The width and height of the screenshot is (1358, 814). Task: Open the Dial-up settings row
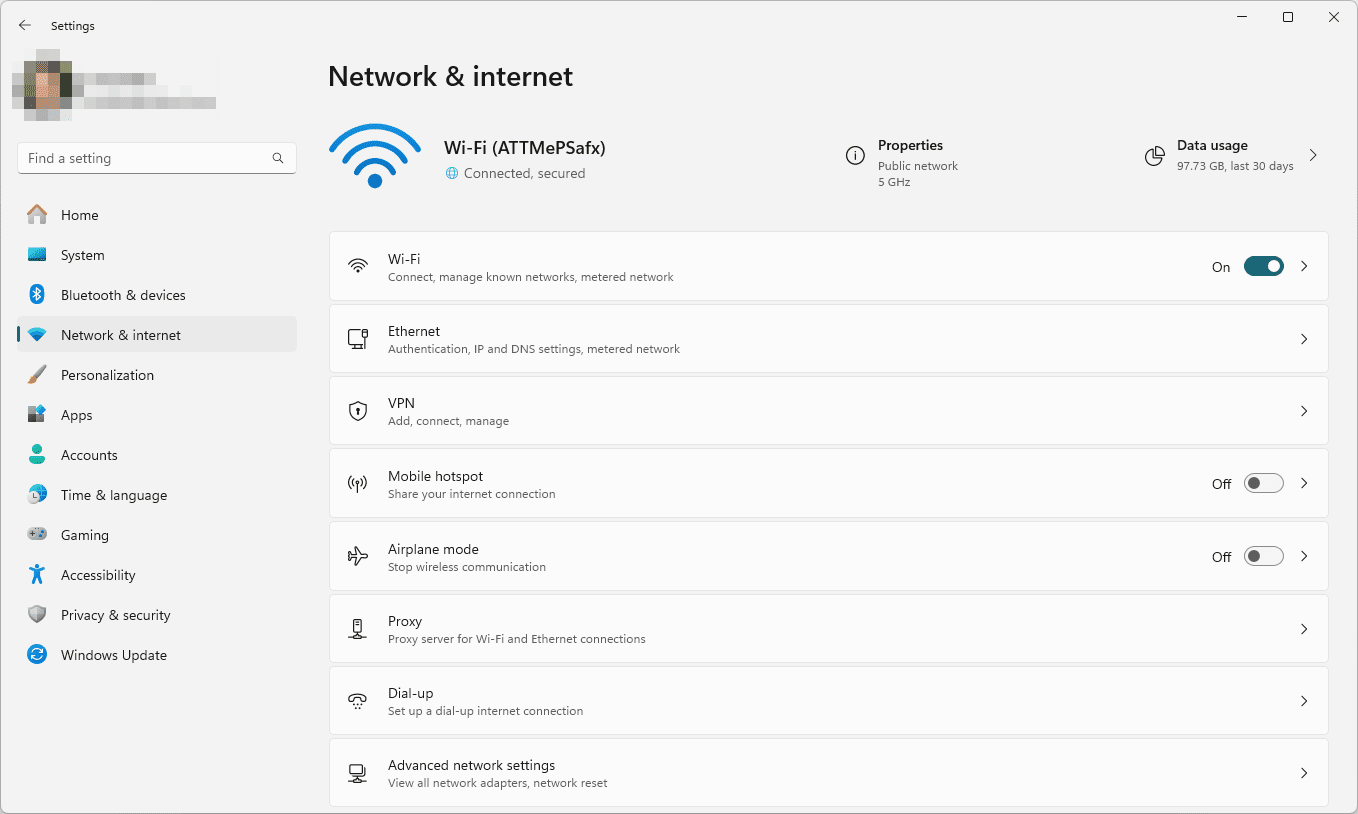[828, 701]
